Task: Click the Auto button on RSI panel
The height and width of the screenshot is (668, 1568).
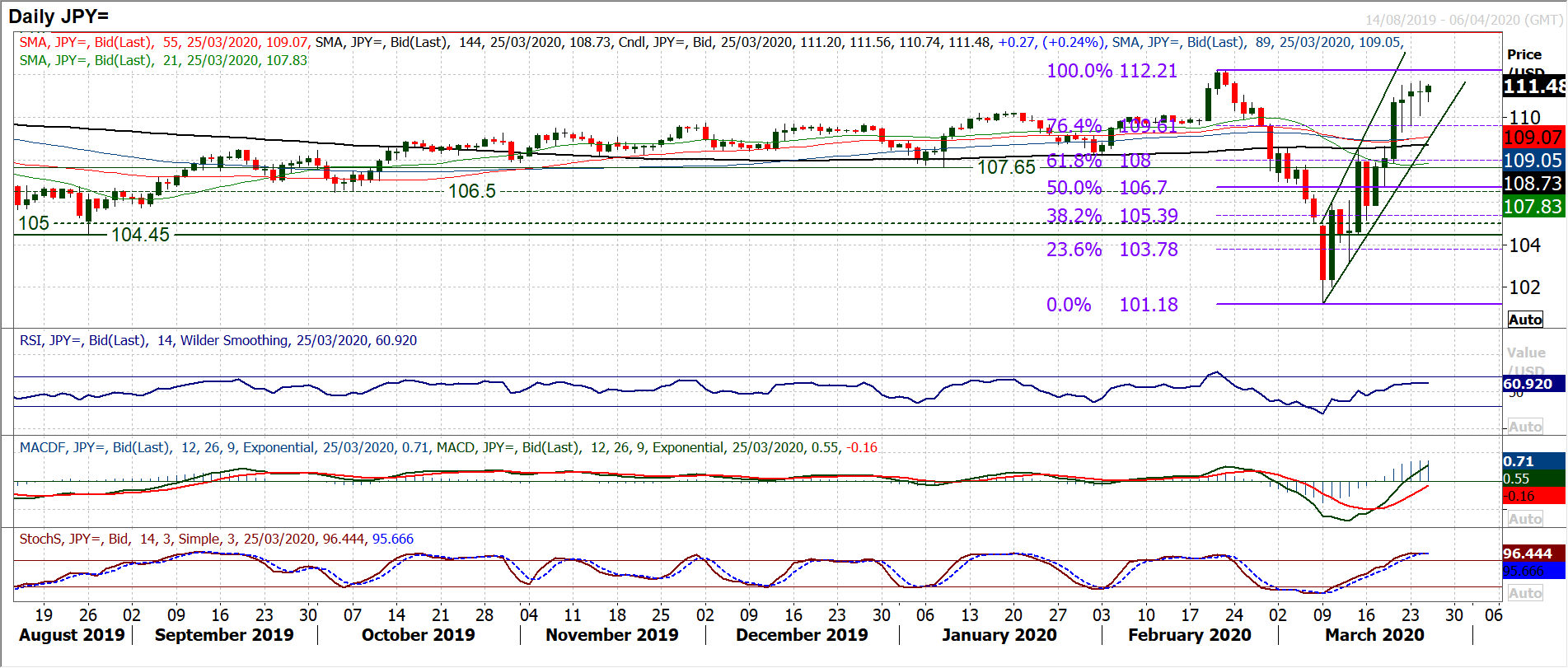Action: [1525, 427]
